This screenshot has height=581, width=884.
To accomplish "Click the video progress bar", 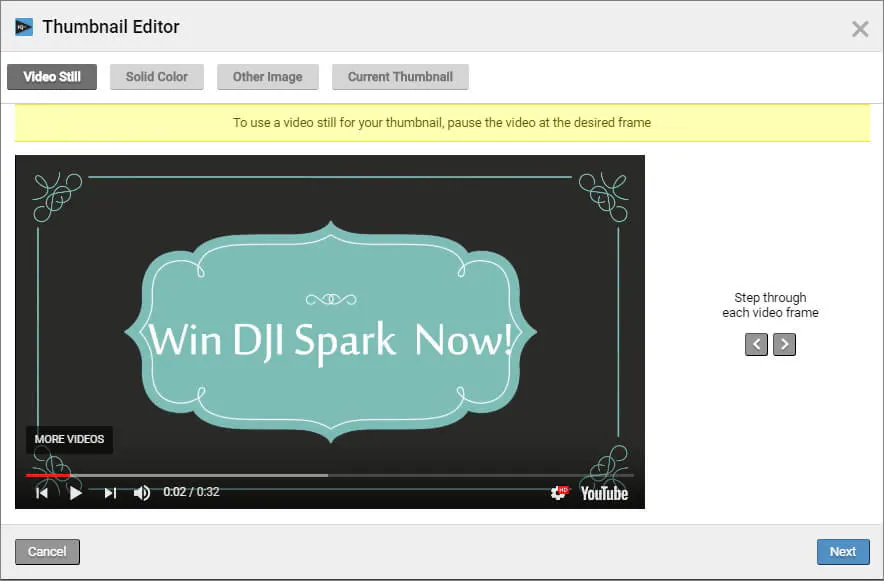I will pyautogui.click(x=330, y=476).
